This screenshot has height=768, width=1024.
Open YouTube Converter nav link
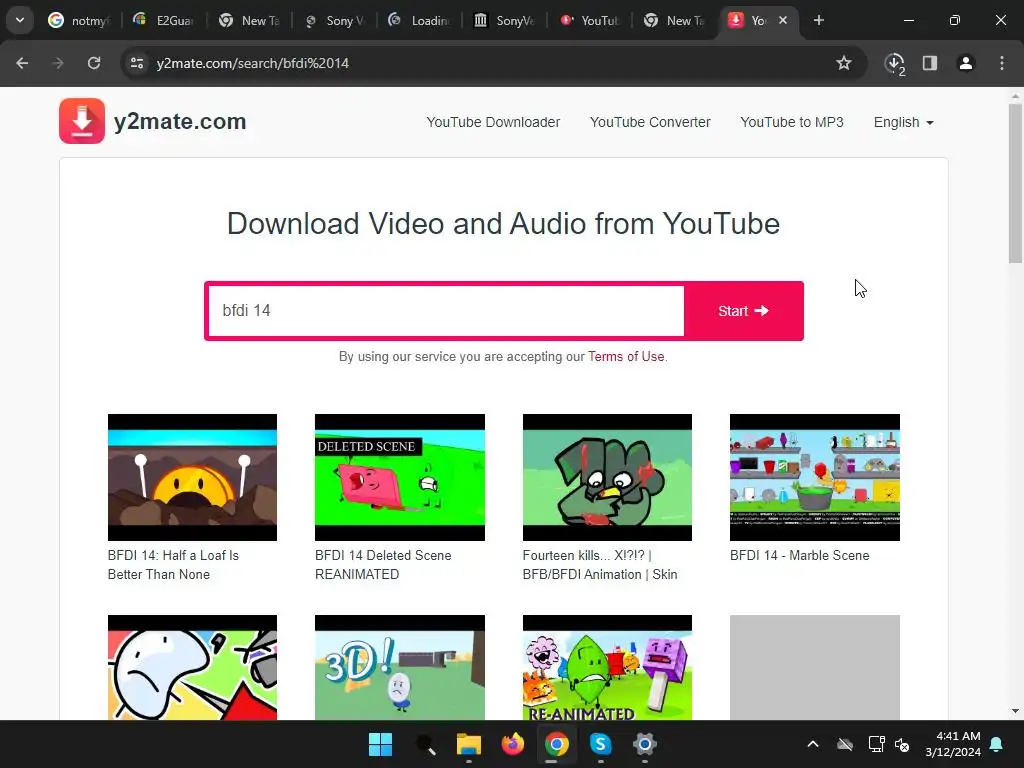click(650, 122)
